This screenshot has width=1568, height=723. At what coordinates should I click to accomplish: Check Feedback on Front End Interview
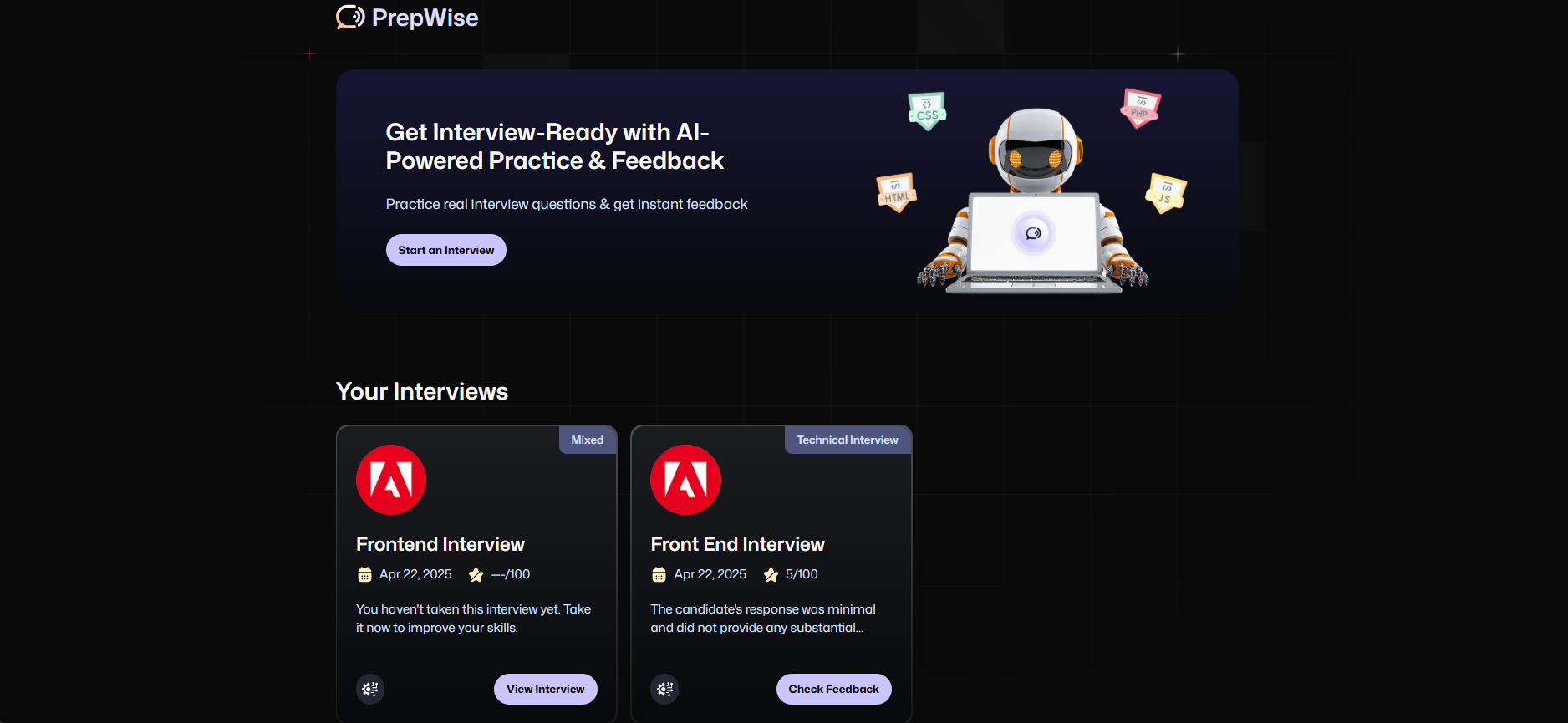[x=834, y=689]
